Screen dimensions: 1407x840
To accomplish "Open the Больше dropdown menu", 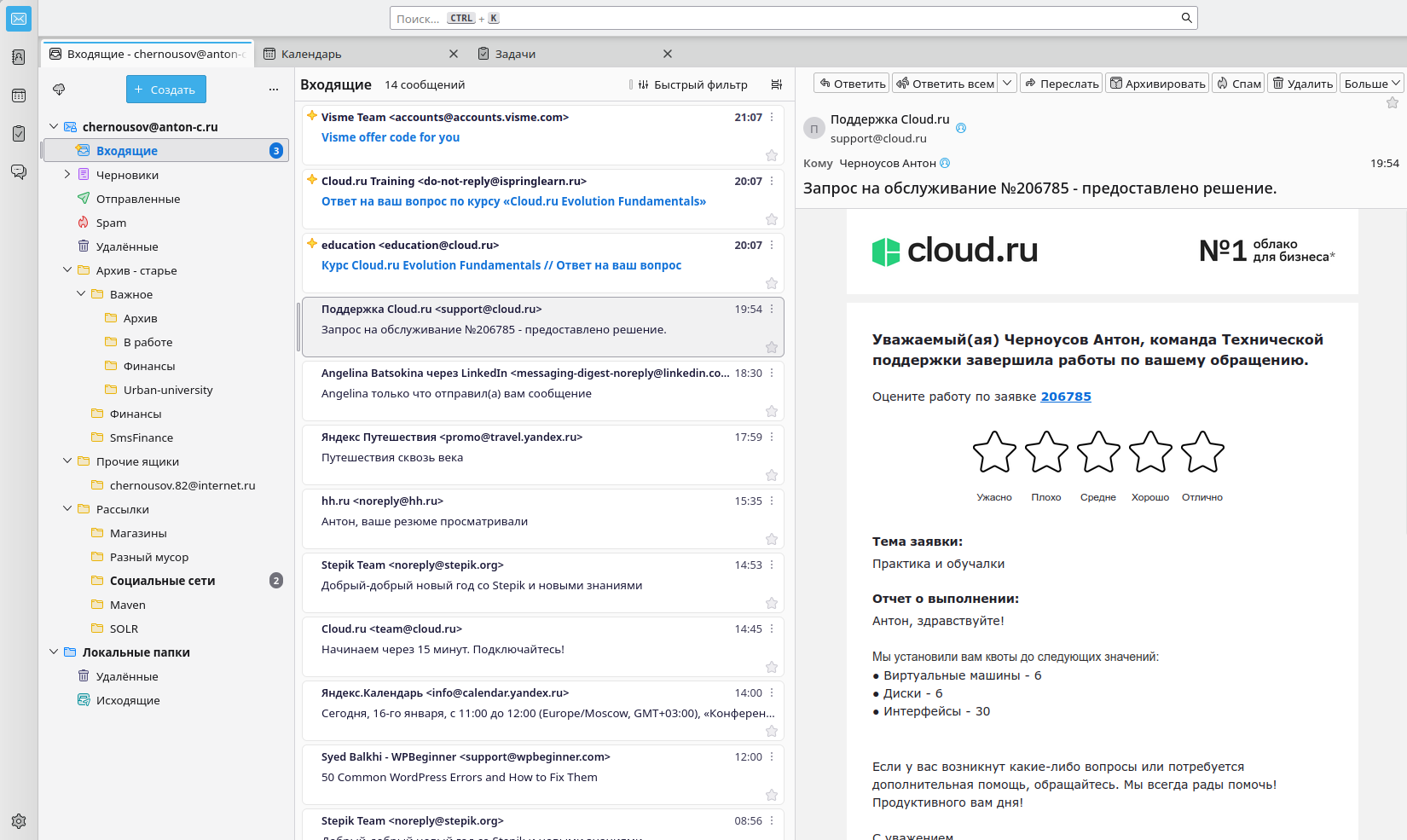I will (x=1371, y=83).
